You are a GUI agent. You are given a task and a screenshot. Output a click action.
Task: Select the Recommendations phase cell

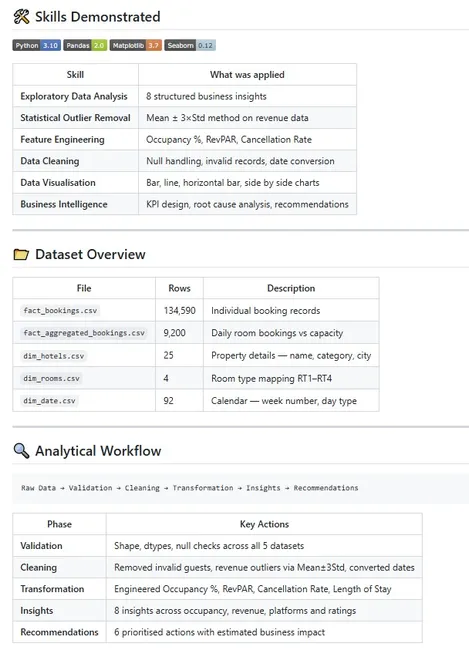[x=59, y=632]
